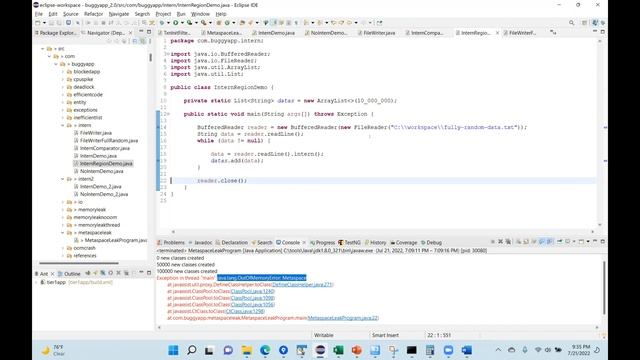Select FileWriterFullRandom.java in the tree
Viewport: 640px width, 360px height.
coord(109,140)
